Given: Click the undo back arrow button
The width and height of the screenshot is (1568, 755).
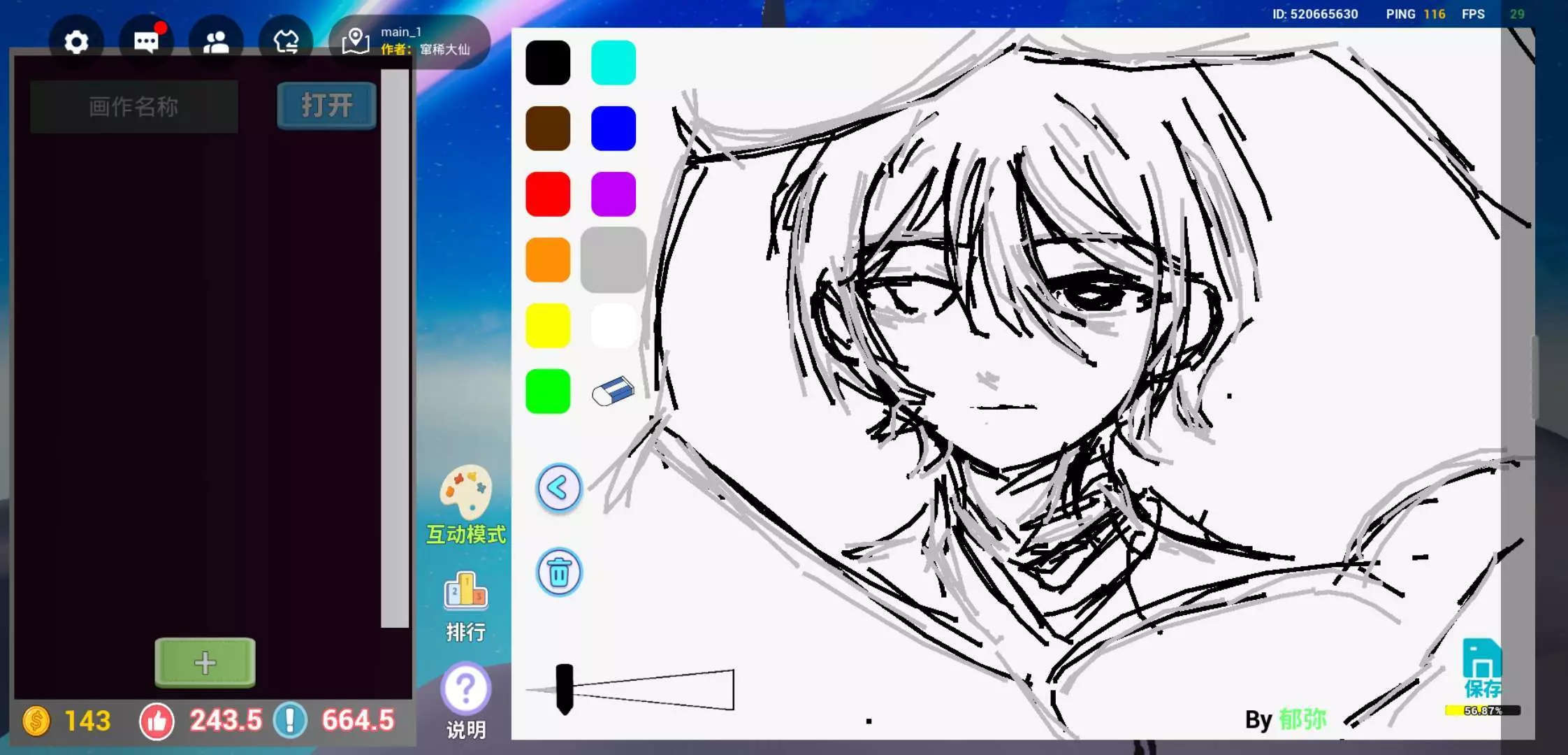Looking at the screenshot, I should 558,488.
